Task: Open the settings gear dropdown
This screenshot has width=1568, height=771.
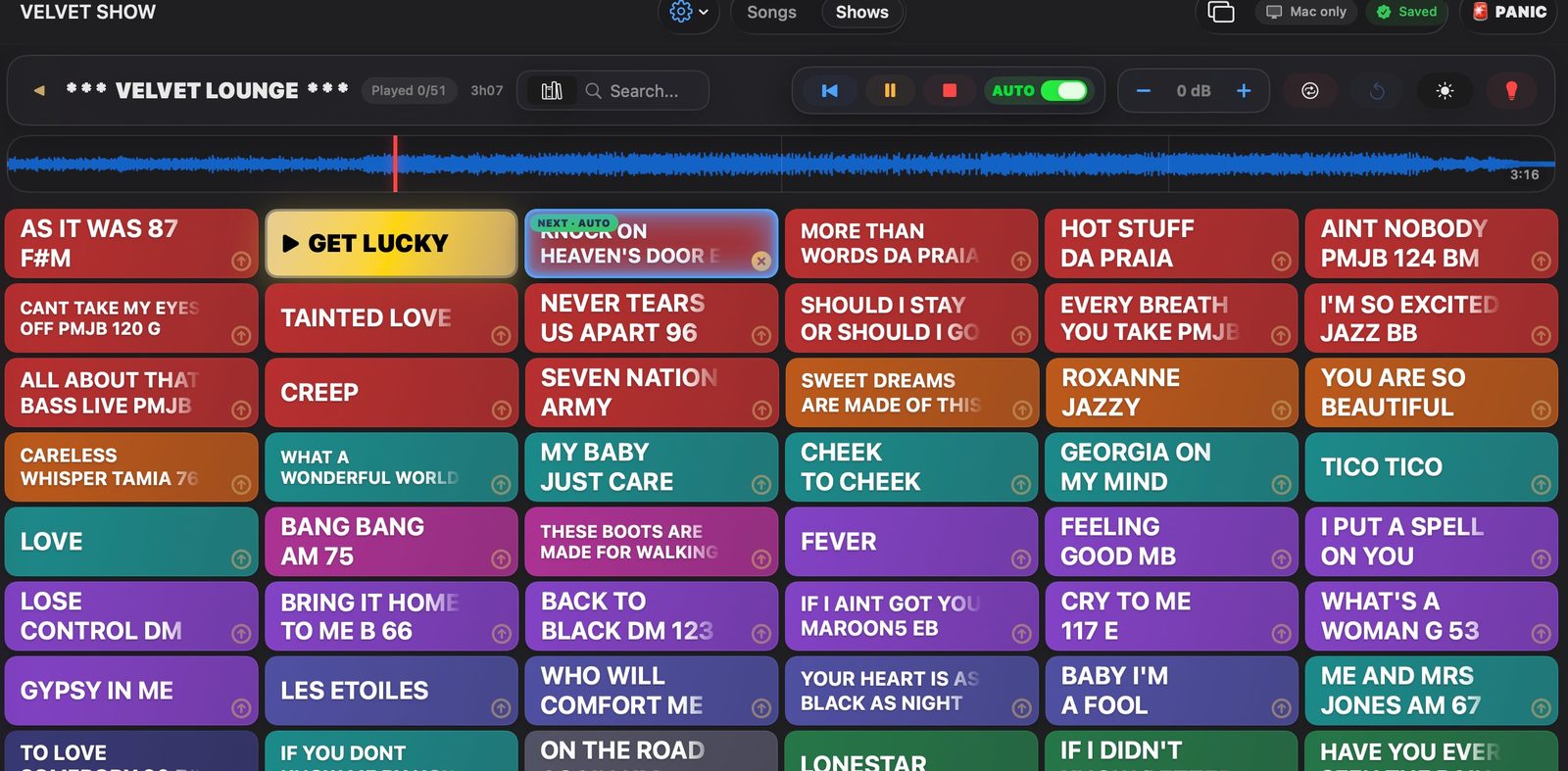Action: (x=689, y=12)
